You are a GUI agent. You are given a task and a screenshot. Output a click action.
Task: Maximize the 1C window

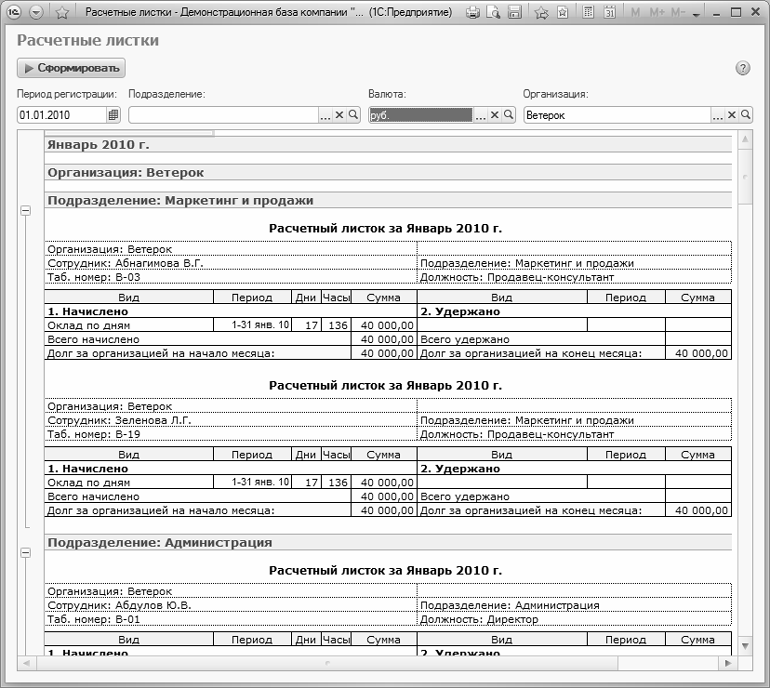coord(736,12)
